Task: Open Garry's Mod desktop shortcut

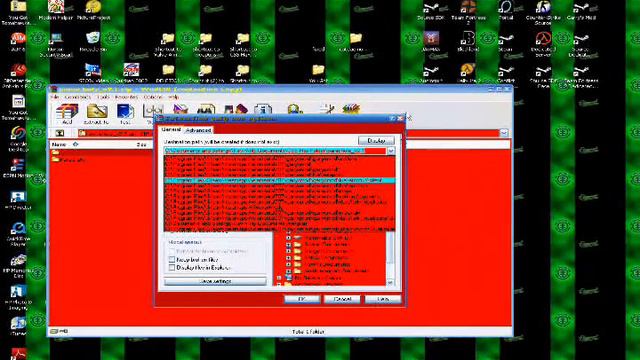Action: coord(581,11)
